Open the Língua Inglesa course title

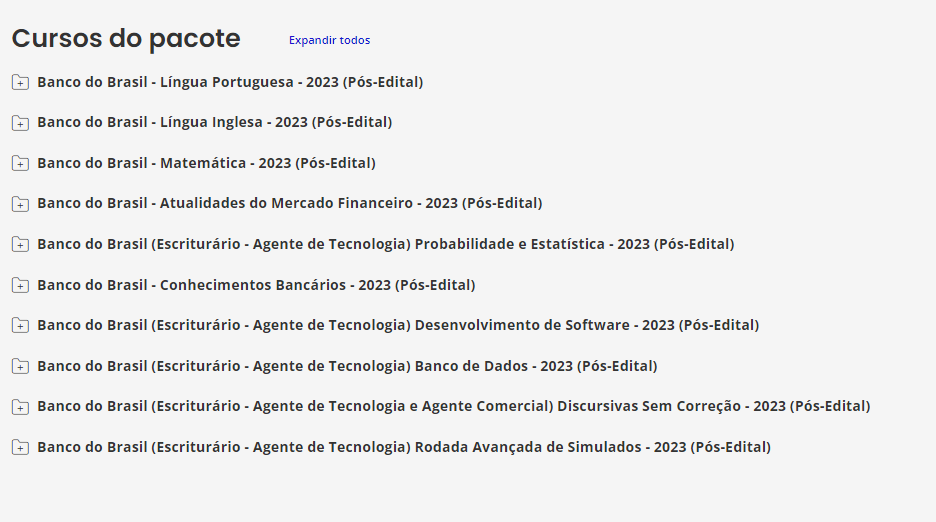pyautogui.click(x=215, y=122)
